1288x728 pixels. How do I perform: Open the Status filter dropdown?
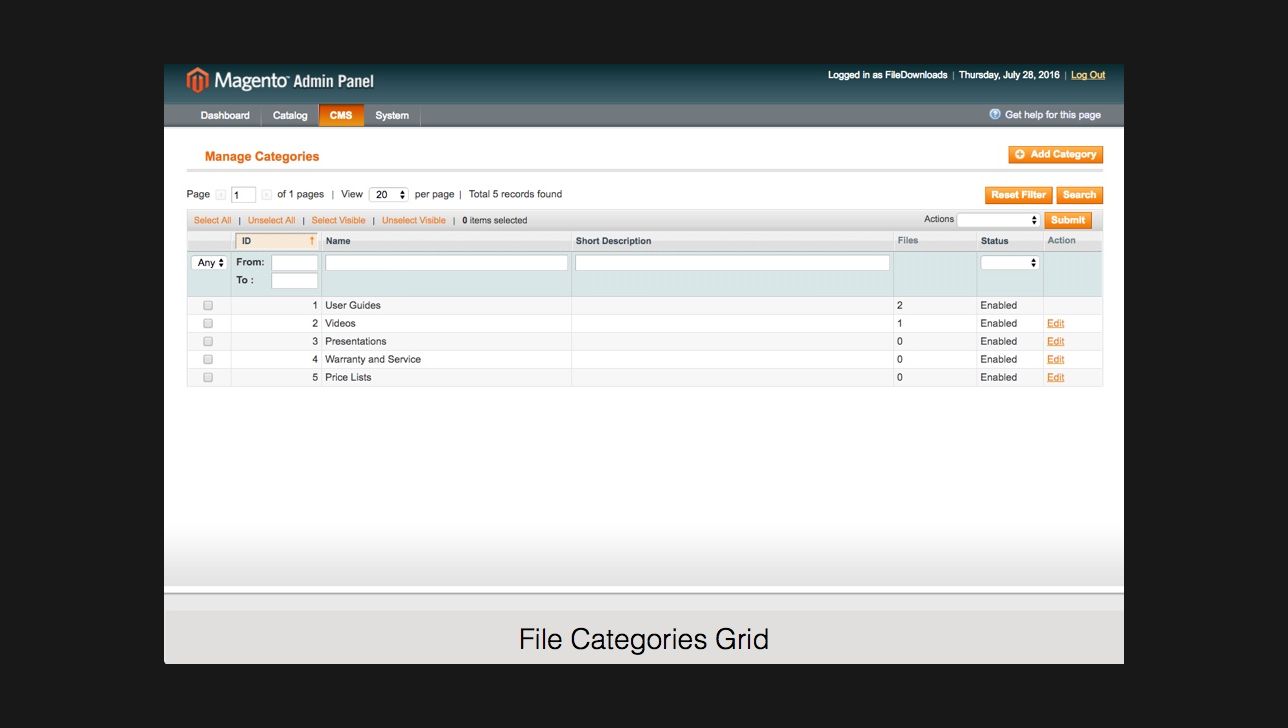pyautogui.click(x=1010, y=263)
